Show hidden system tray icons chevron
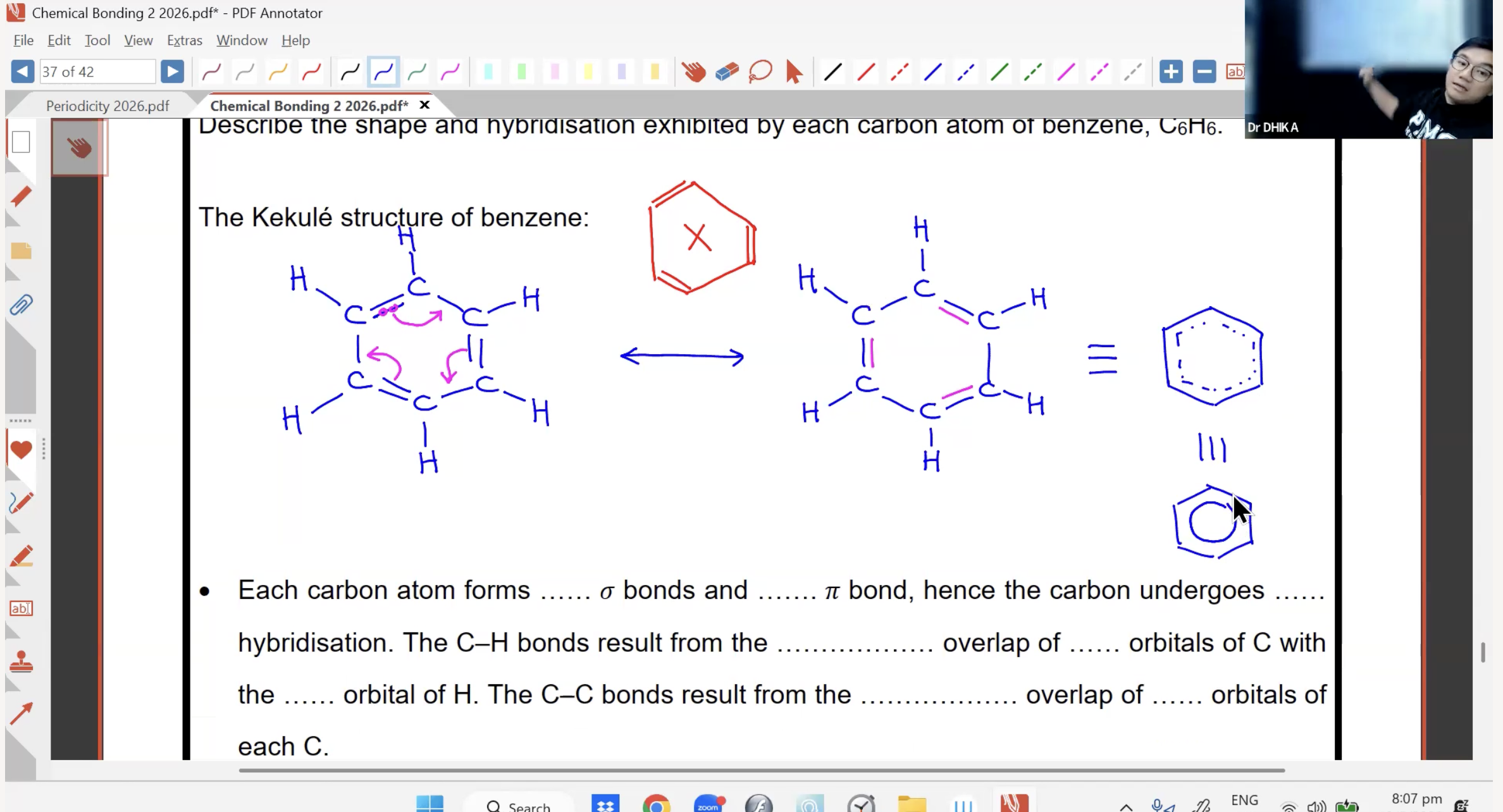The width and height of the screenshot is (1503, 812). tap(1126, 806)
